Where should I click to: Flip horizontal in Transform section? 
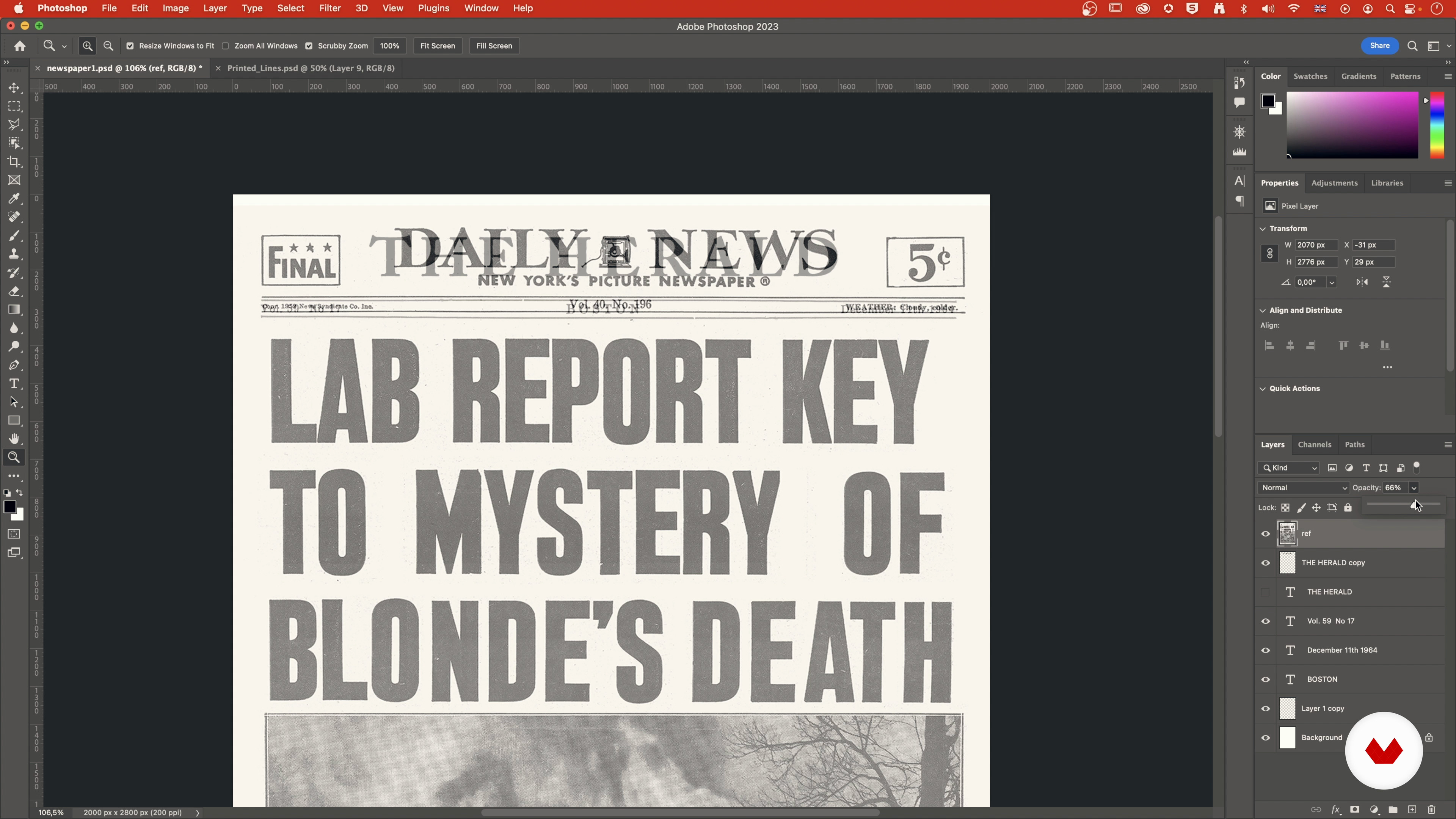(1362, 282)
